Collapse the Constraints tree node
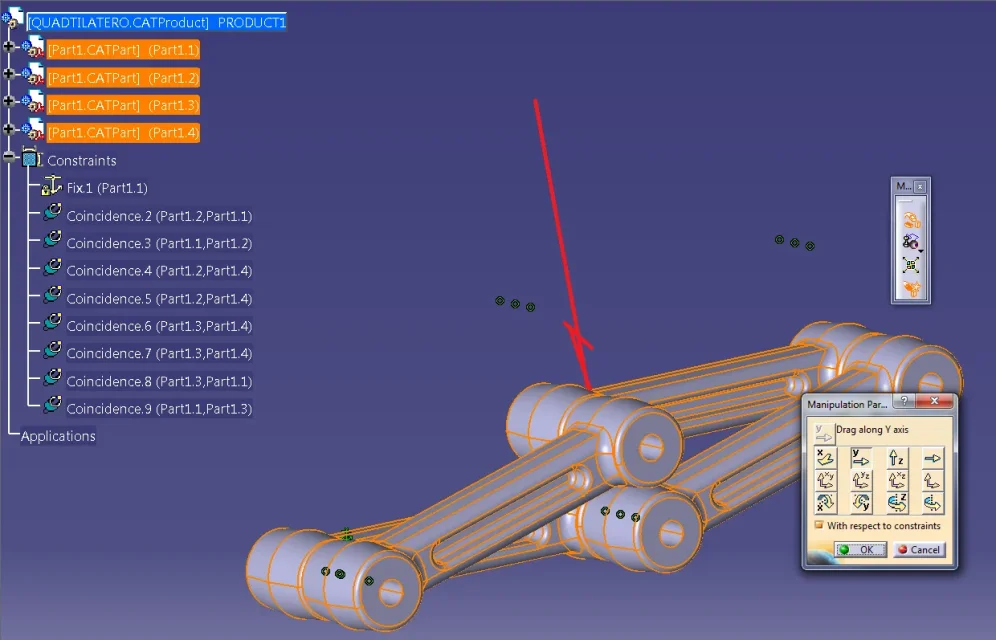The height and width of the screenshot is (640, 996). click(8, 157)
